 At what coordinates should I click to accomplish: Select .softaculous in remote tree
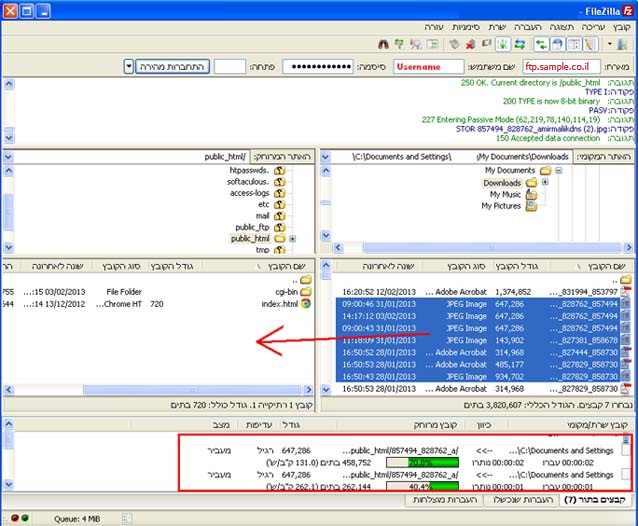pyautogui.click(x=248, y=181)
